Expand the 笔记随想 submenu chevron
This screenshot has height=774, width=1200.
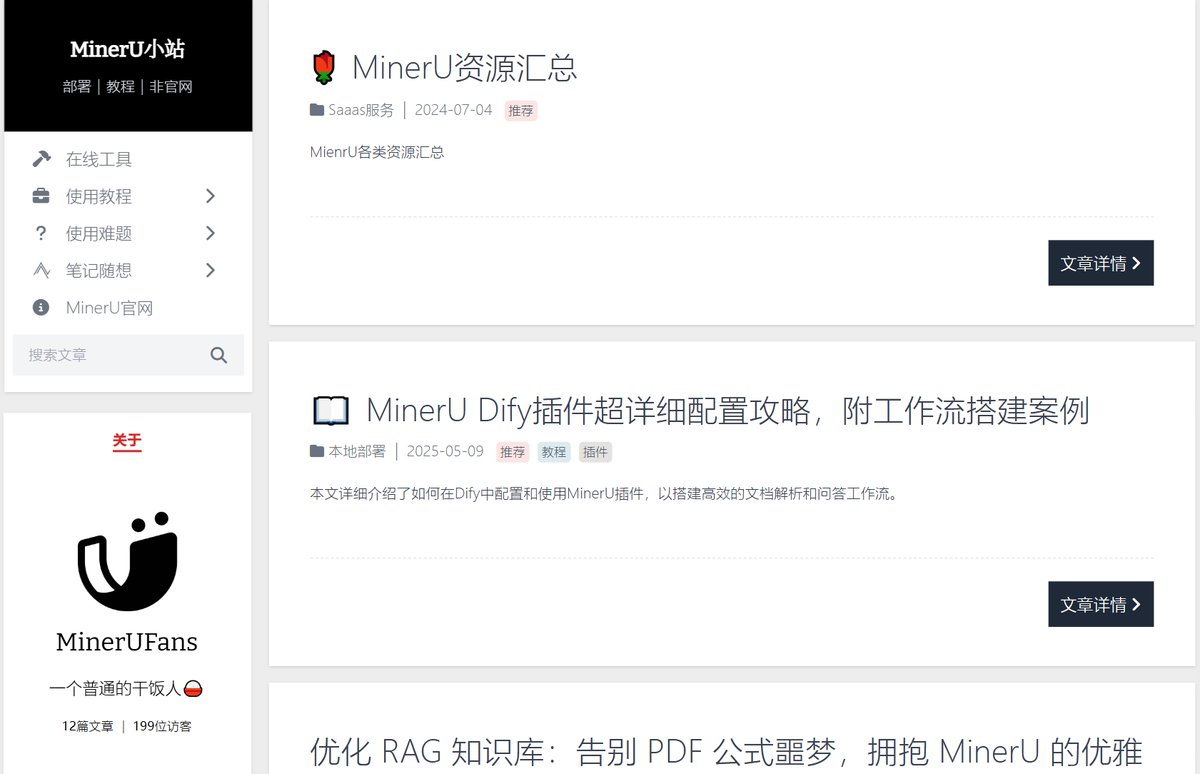click(210, 270)
